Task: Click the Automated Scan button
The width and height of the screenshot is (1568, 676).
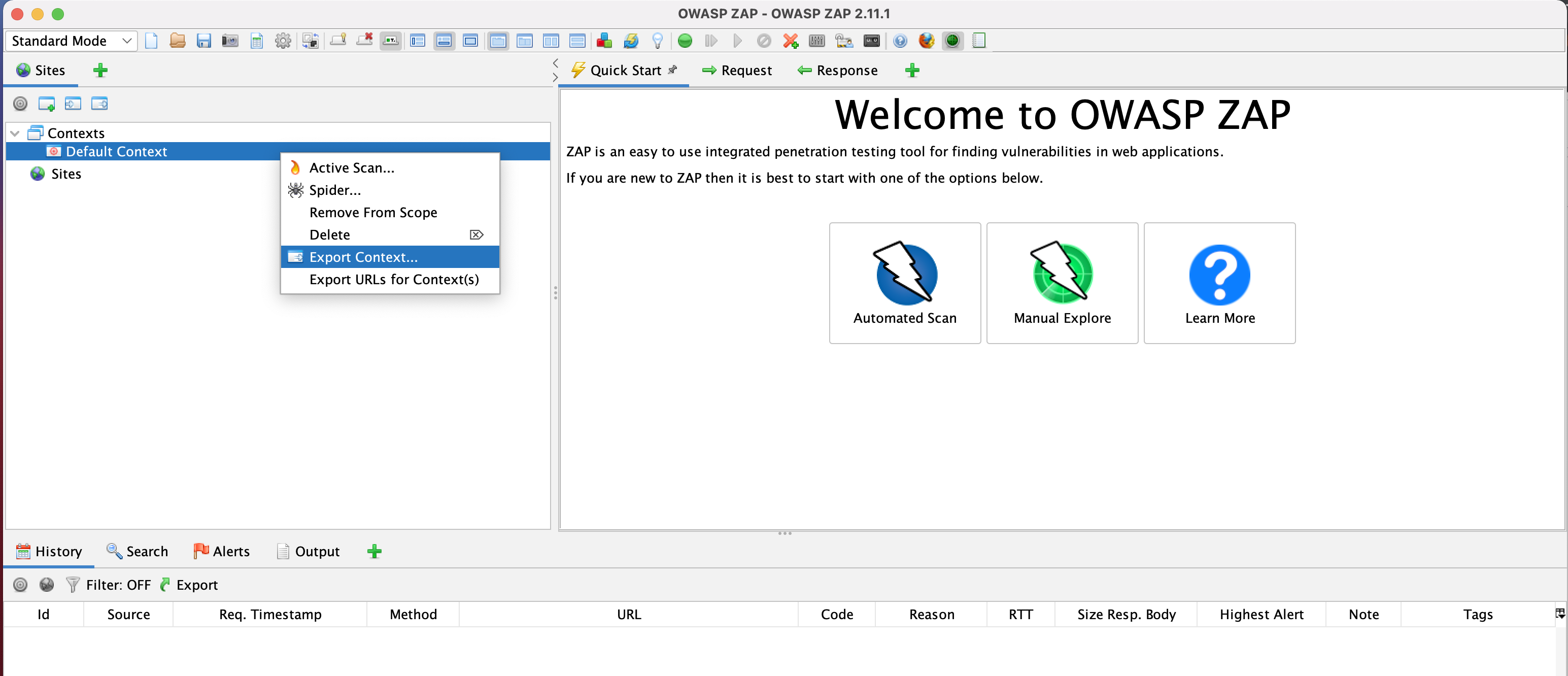Action: point(905,283)
